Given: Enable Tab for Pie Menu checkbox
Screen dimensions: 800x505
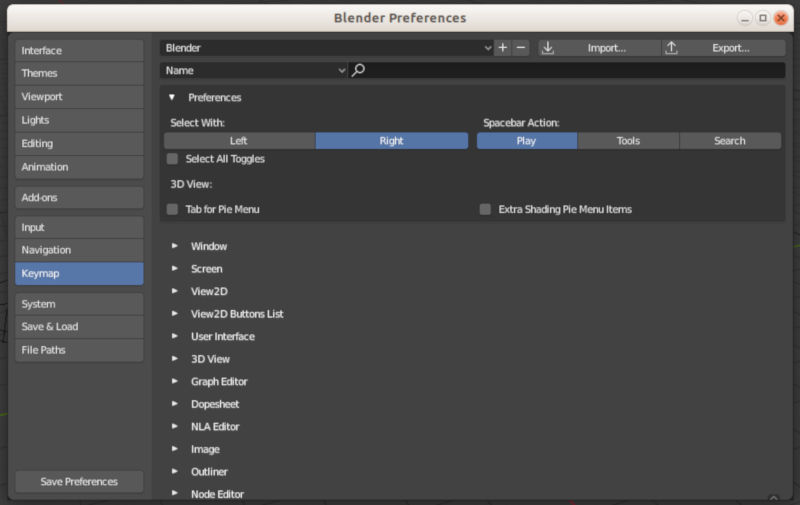Looking at the screenshot, I should 172,209.
